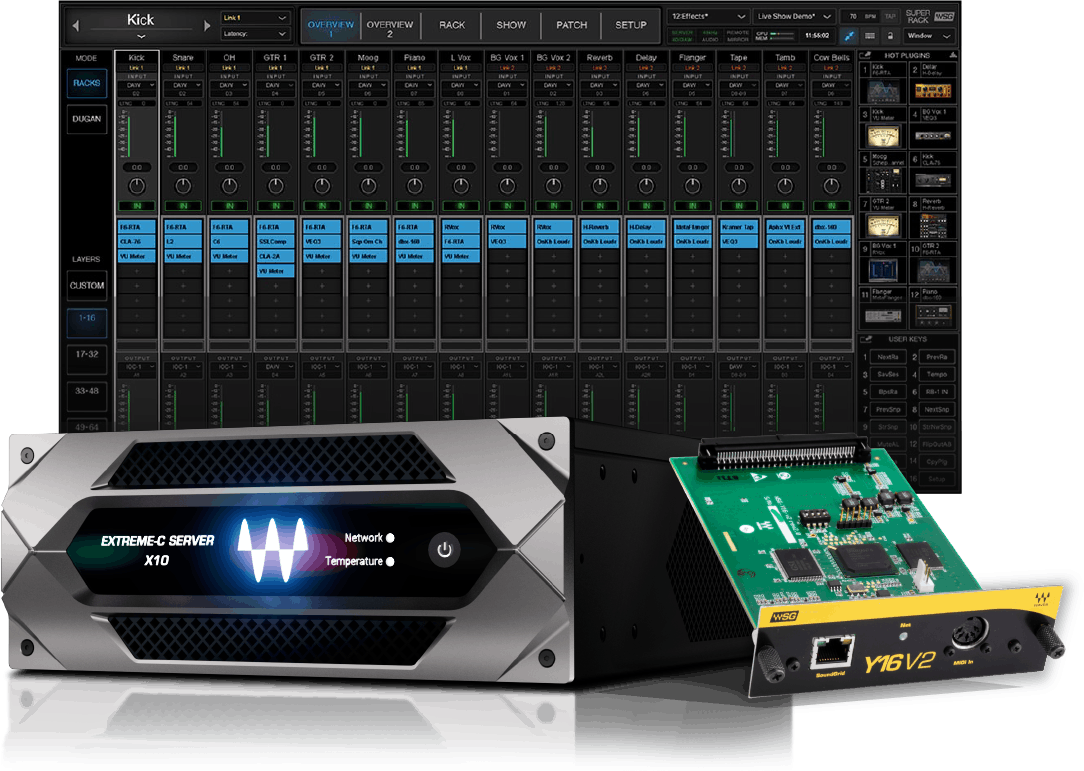Select the DUGAN mode button
The height and width of the screenshot is (771, 1084).
87,118
